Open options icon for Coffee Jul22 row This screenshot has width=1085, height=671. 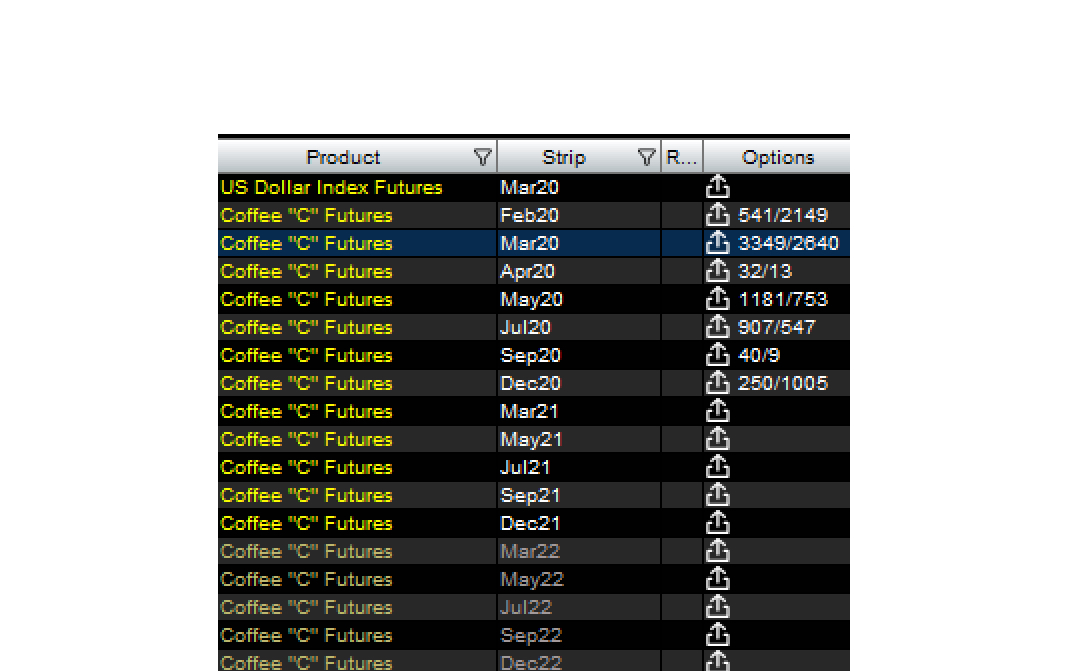[x=718, y=607]
